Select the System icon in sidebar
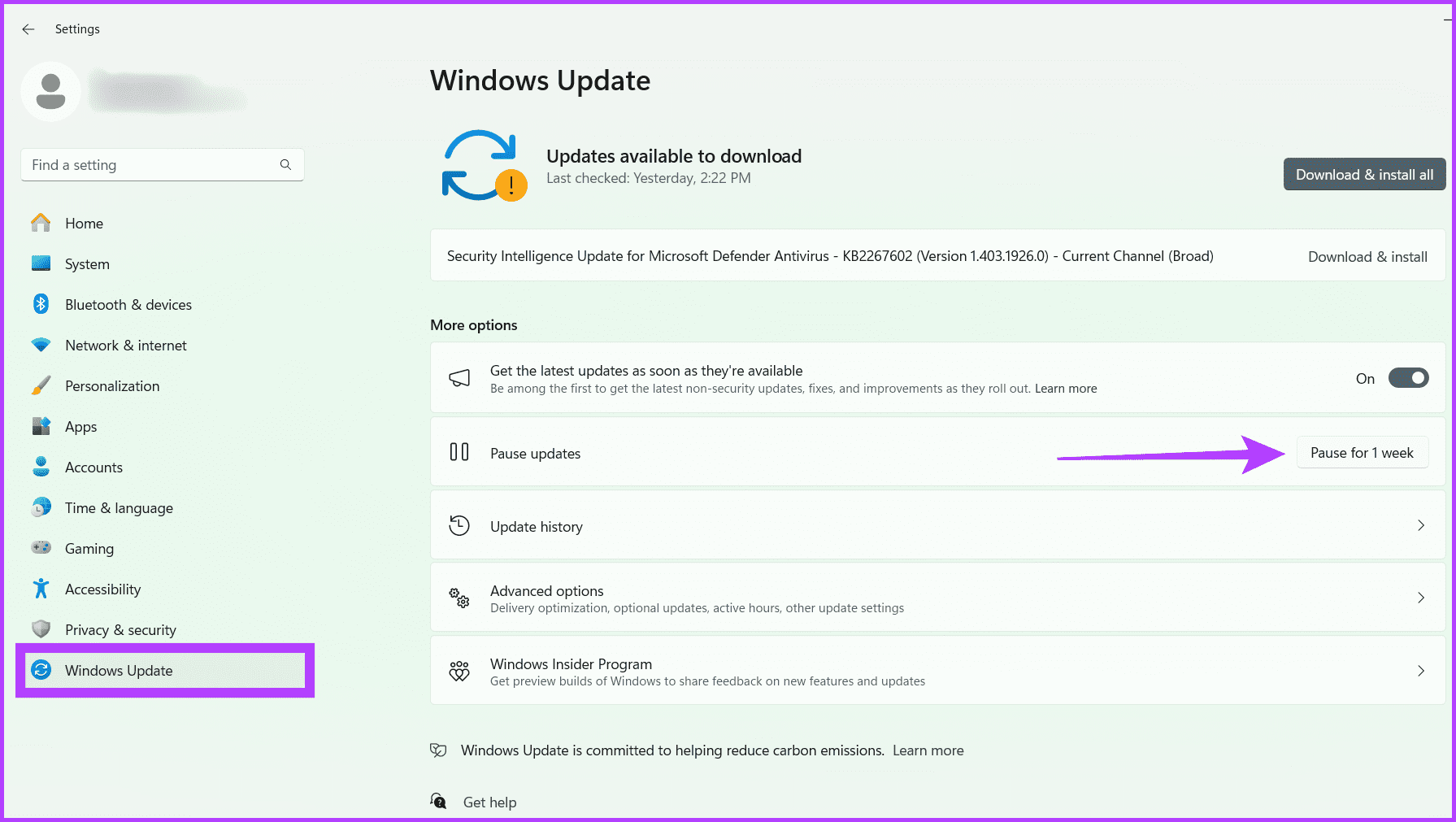1456x822 pixels. (x=41, y=263)
